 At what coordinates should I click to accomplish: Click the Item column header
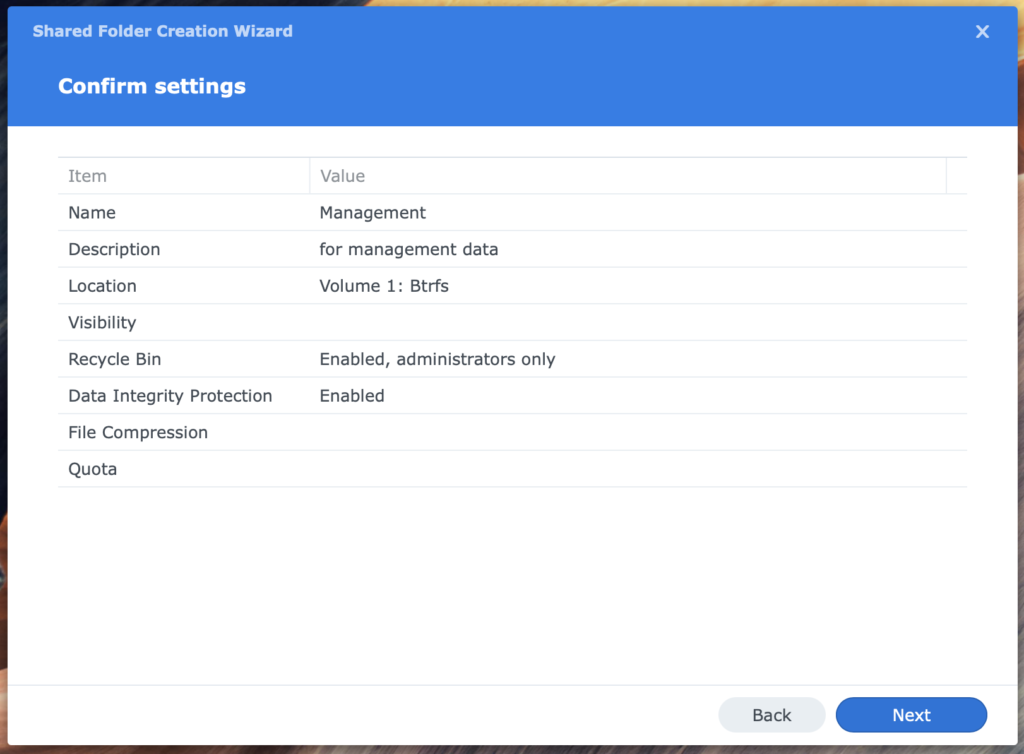87,175
